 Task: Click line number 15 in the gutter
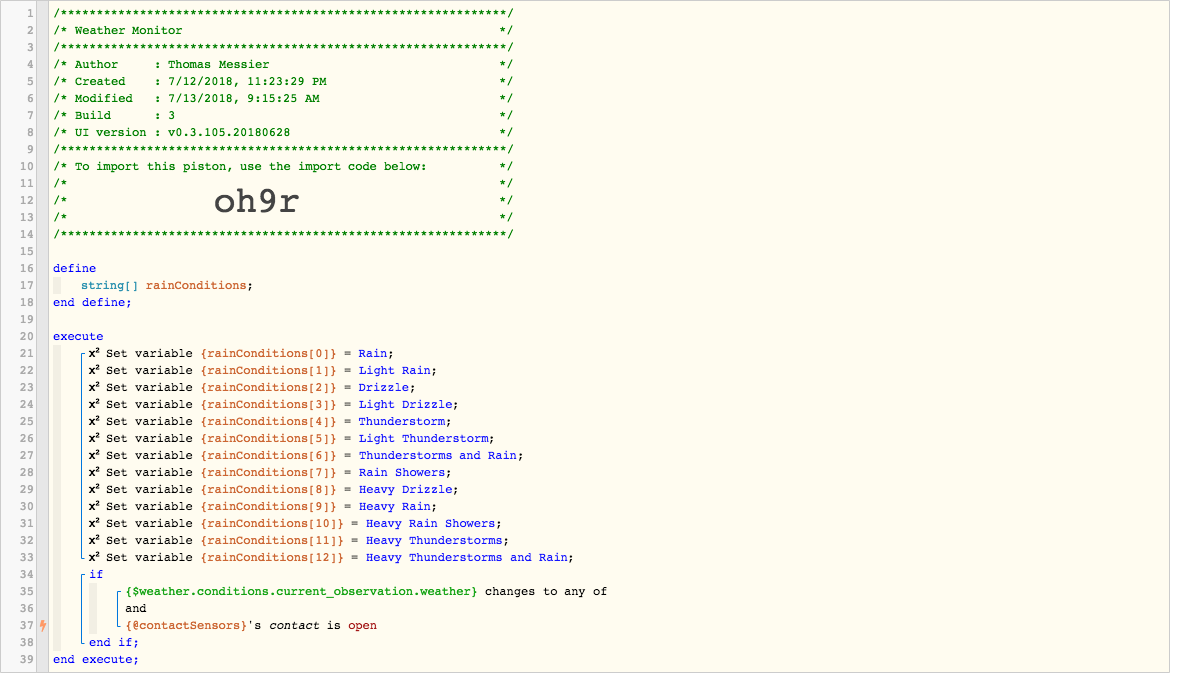coord(27,252)
